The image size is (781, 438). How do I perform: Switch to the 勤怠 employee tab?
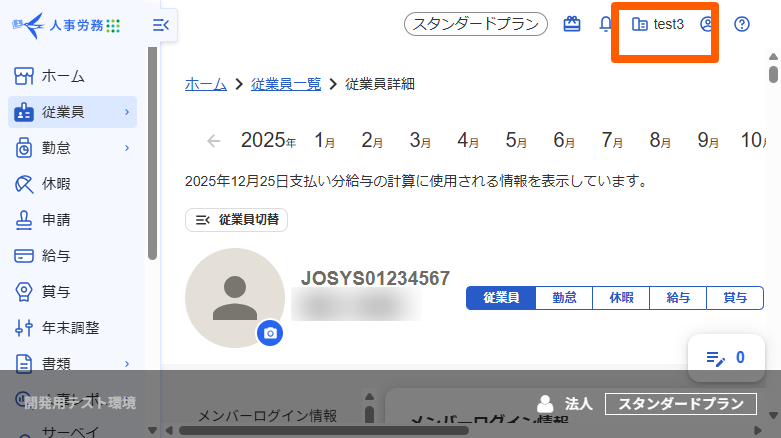point(563,298)
